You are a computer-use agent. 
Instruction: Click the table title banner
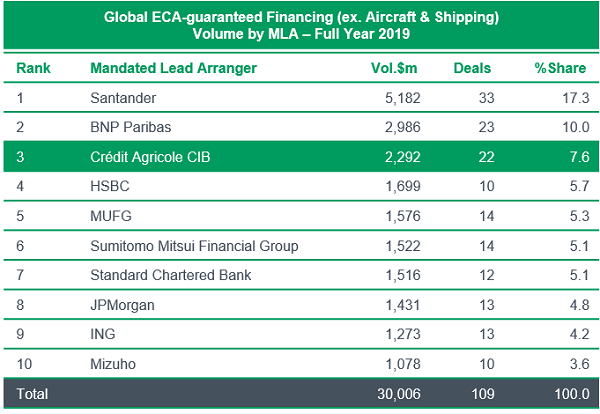tap(300, 26)
